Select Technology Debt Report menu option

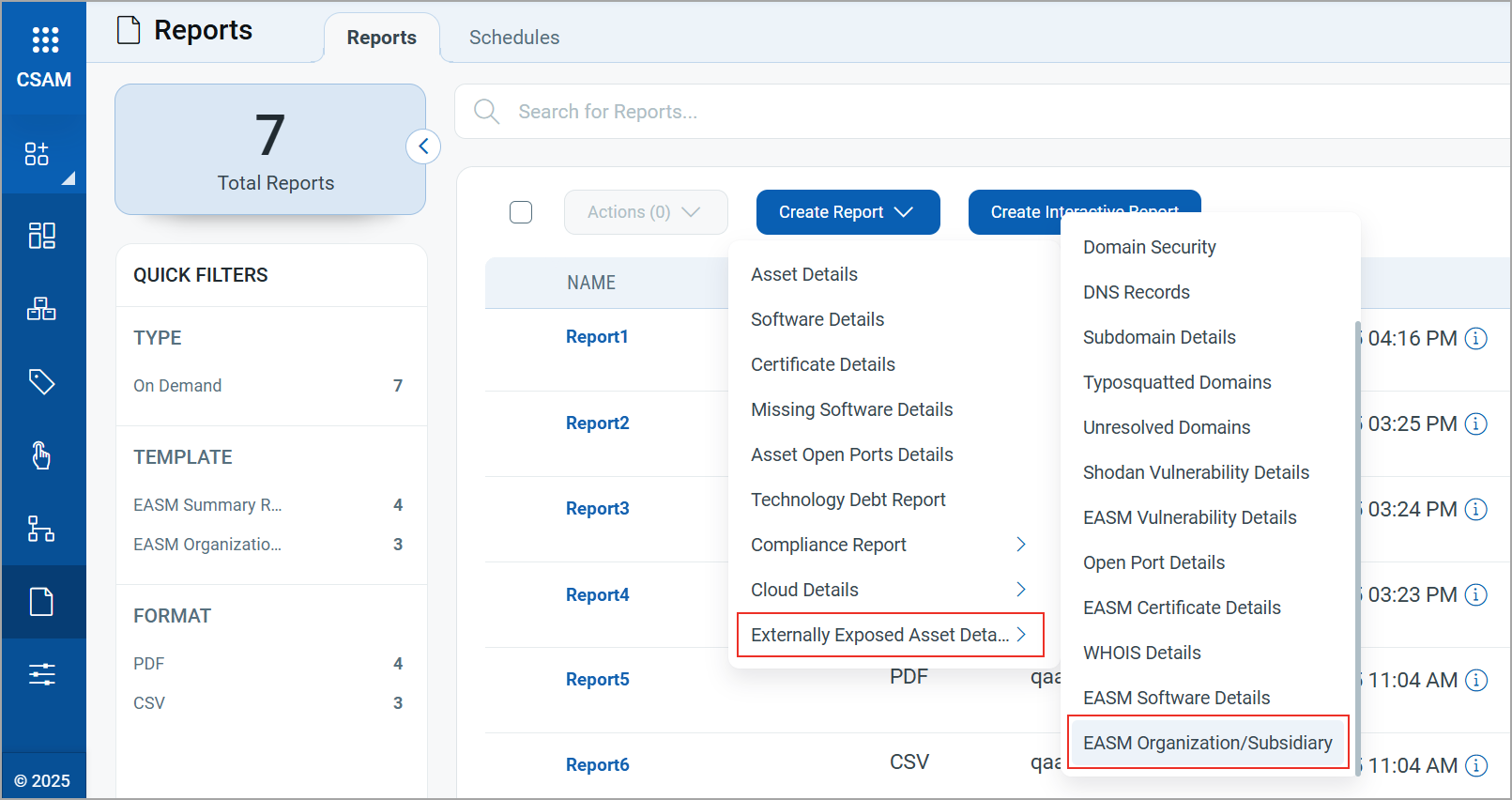click(848, 500)
